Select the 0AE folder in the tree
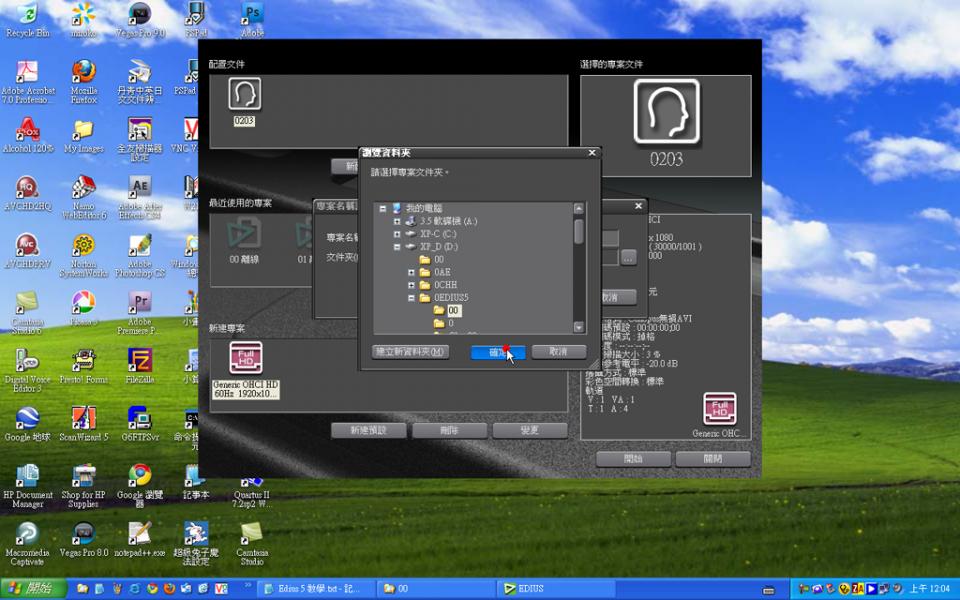Image resolution: width=960 pixels, height=600 pixels. click(x=441, y=272)
